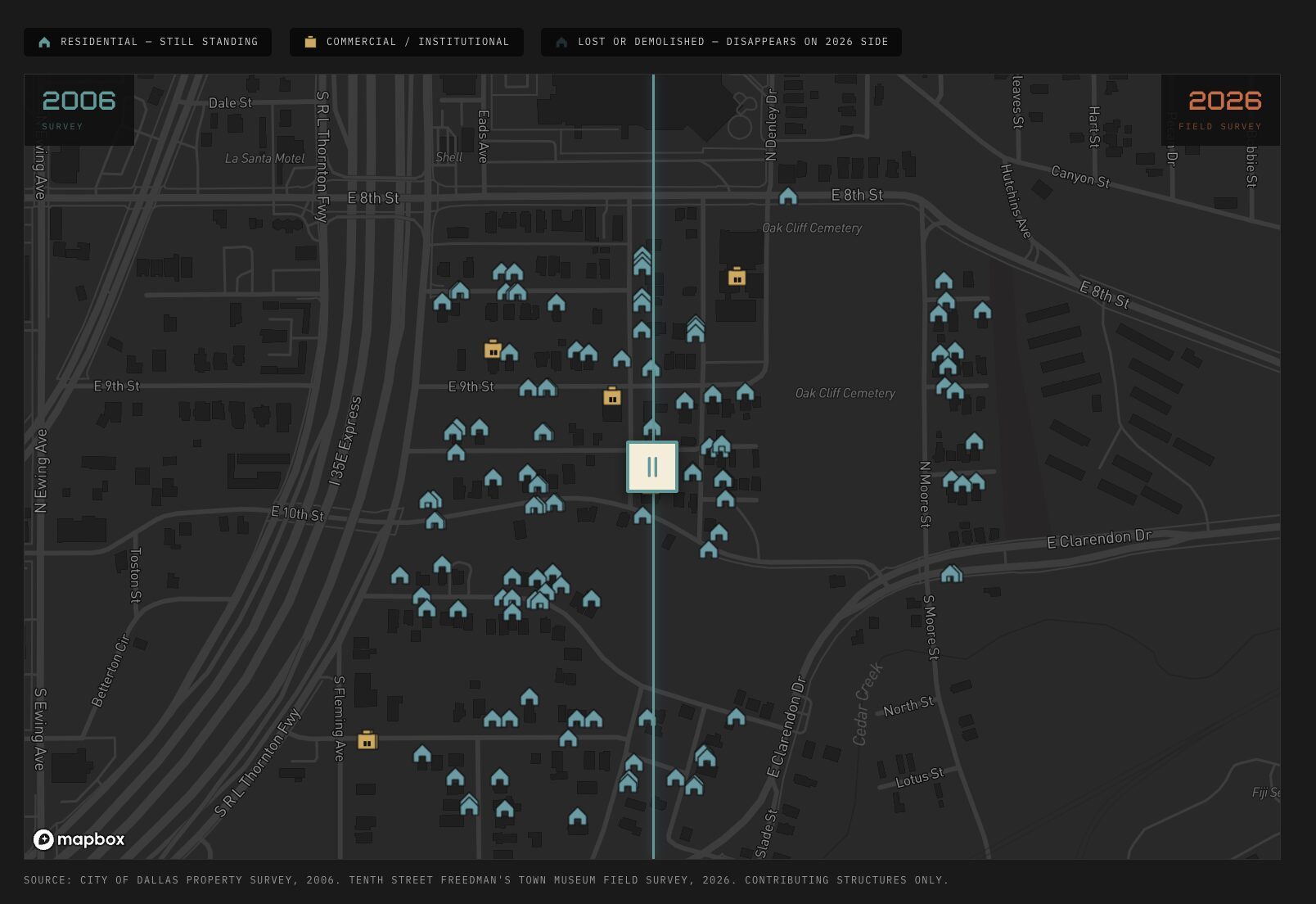The image size is (1316, 904).
Task: Select the commercial marker near S Fleming Ave
Action: click(x=367, y=740)
